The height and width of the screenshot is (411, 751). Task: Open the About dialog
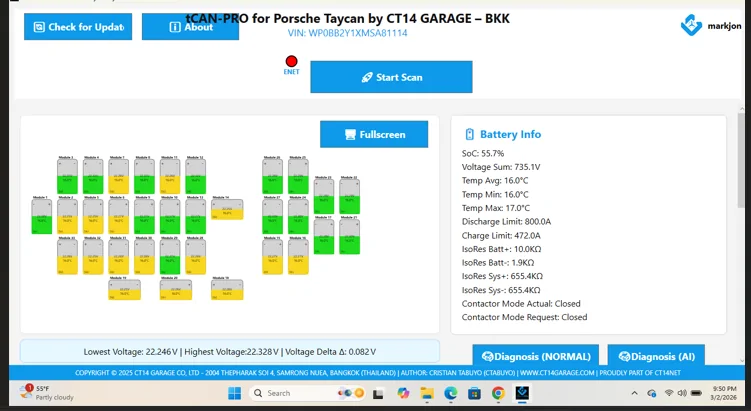pyautogui.click(x=190, y=27)
